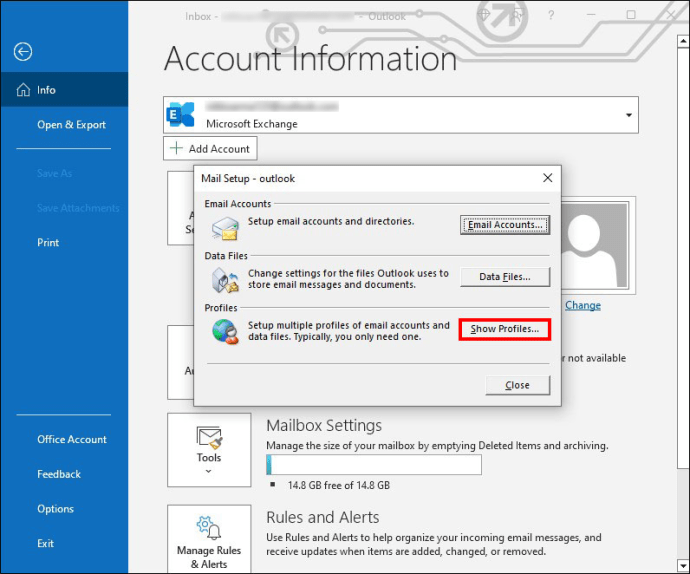Click Show Profiles... button
The width and height of the screenshot is (690, 574).
(505, 329)
